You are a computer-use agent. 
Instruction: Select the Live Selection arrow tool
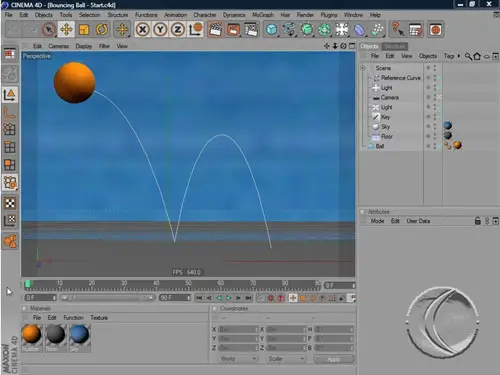49,30
